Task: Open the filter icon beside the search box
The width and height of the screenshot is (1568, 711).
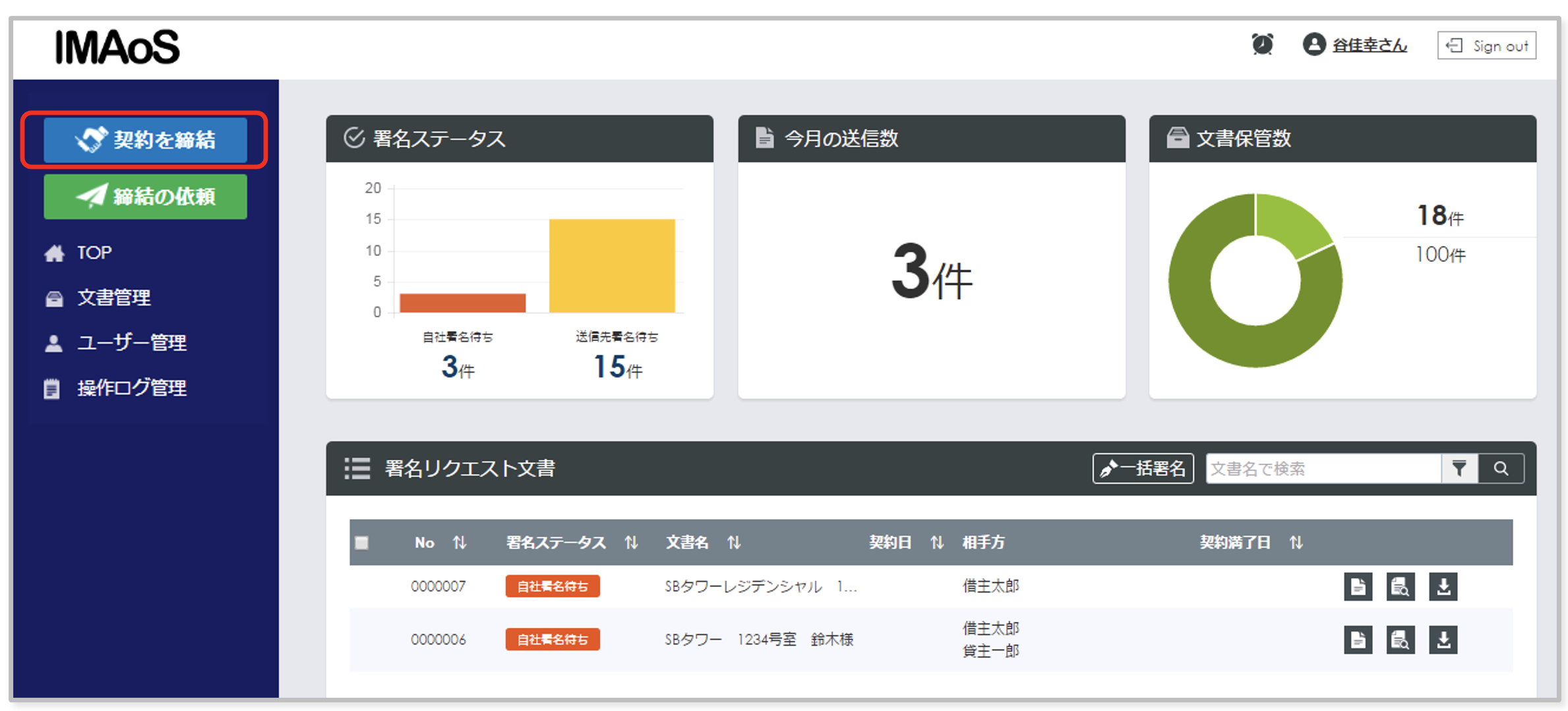Action: click(x=1460, y=468)
